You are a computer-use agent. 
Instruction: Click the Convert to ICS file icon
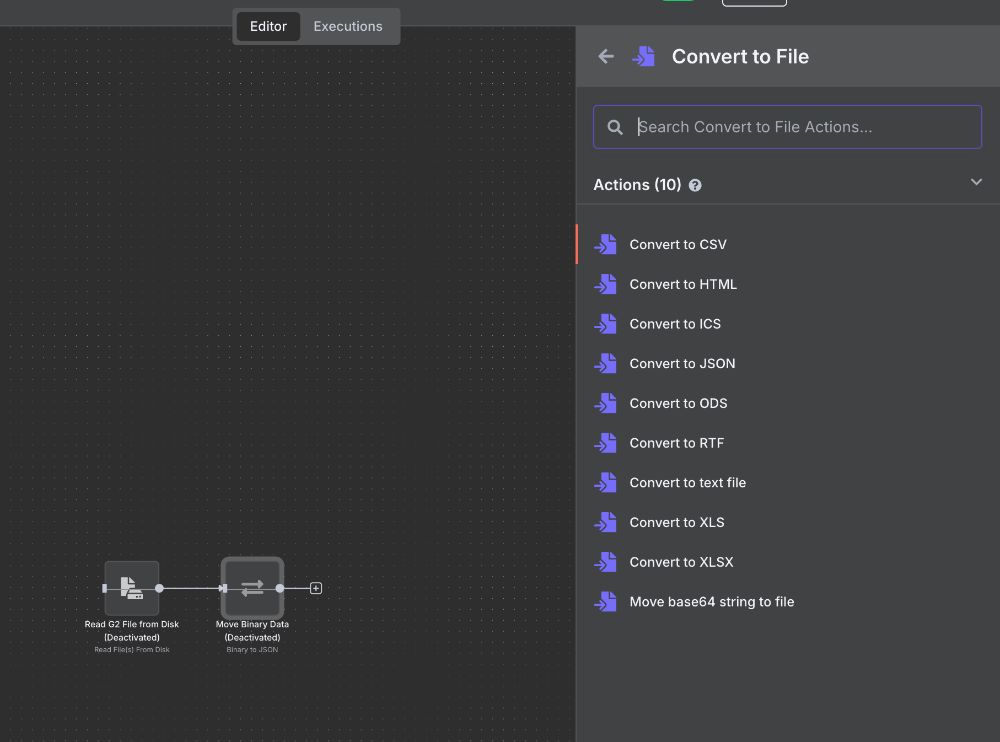(x=605, y=324)
